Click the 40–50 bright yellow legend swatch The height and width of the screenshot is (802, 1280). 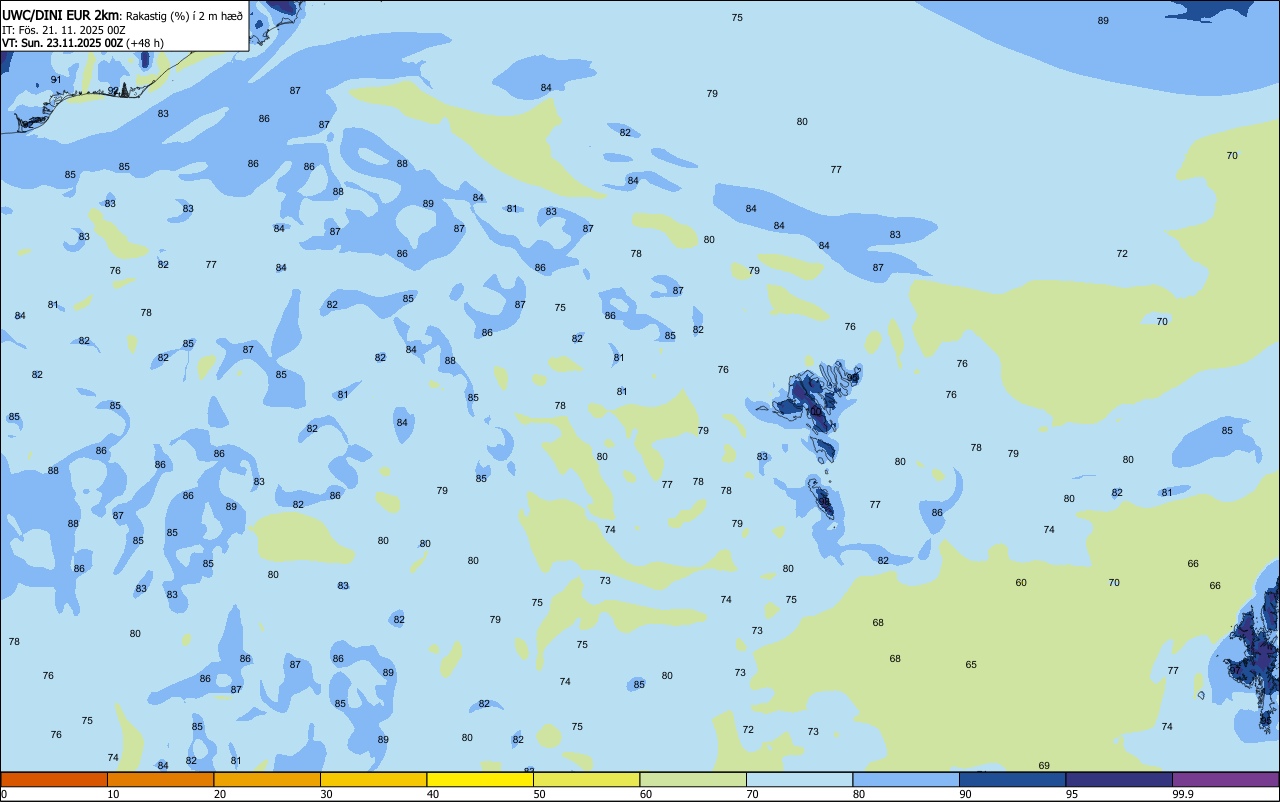pyautogui.click(x=480, y=779)
